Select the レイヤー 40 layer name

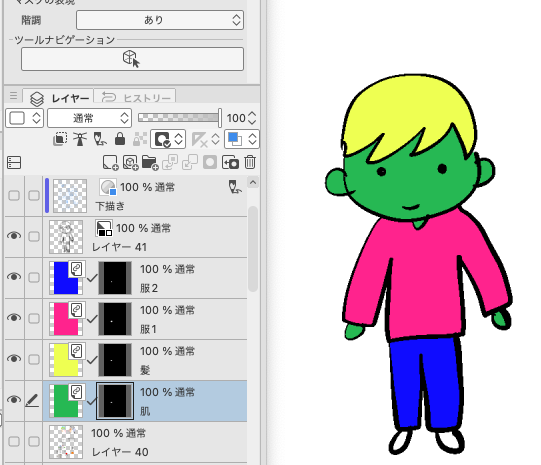tap(120, 452)
